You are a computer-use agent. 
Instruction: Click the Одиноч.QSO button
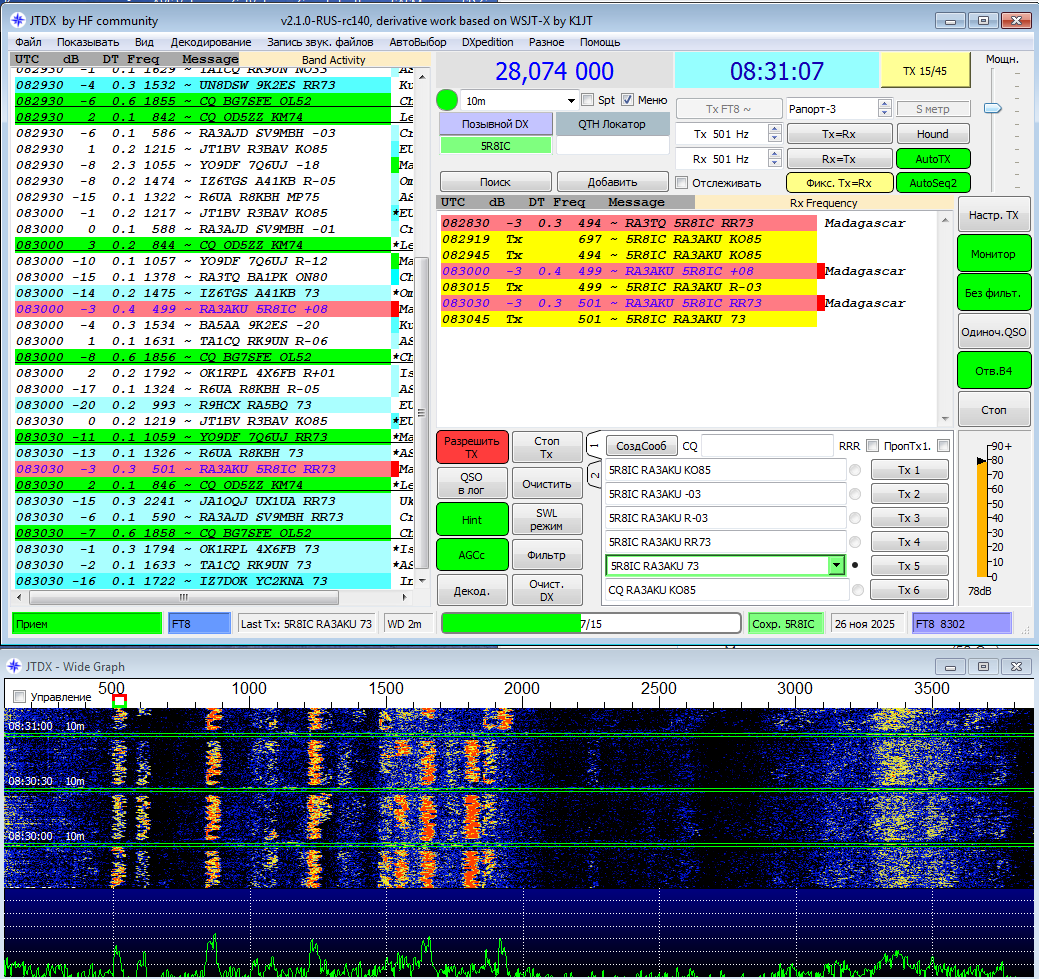(993, 331)
